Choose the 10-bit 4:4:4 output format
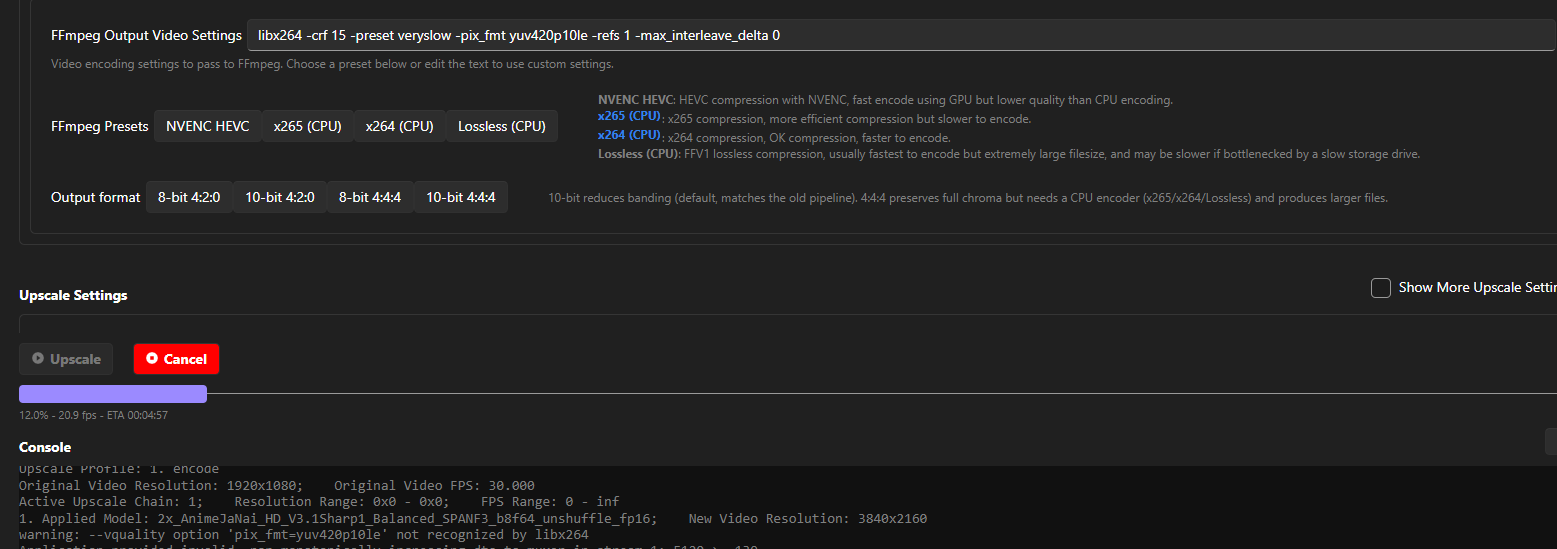This screenshot has height=549, width=1557. 461,197
